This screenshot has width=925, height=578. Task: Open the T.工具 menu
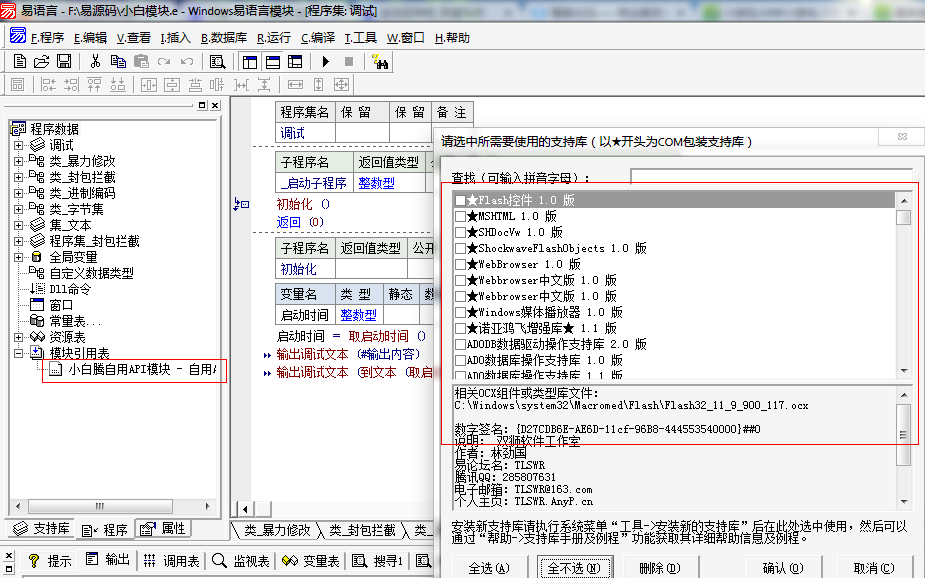point(360,38)
